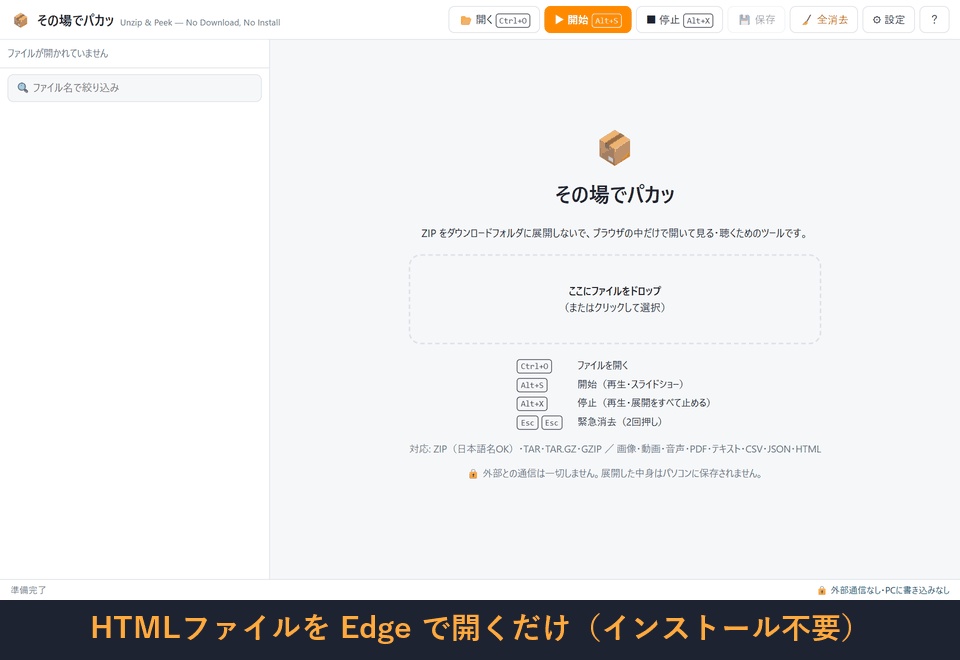Click the package logo icon in the header

(21, 20)
